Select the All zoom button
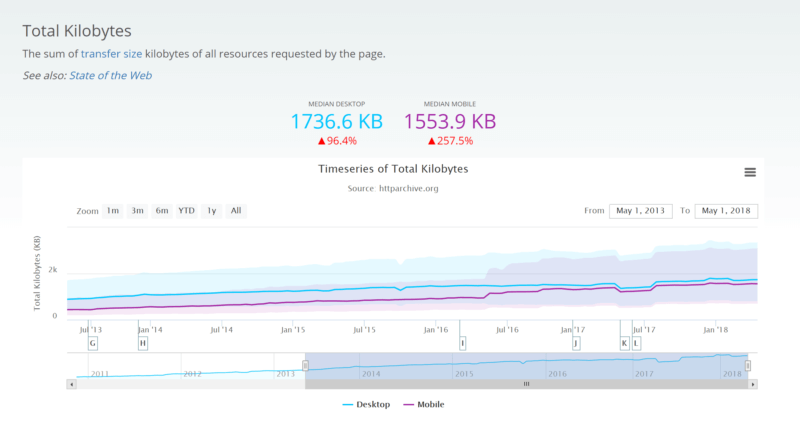 coord(236,211)
